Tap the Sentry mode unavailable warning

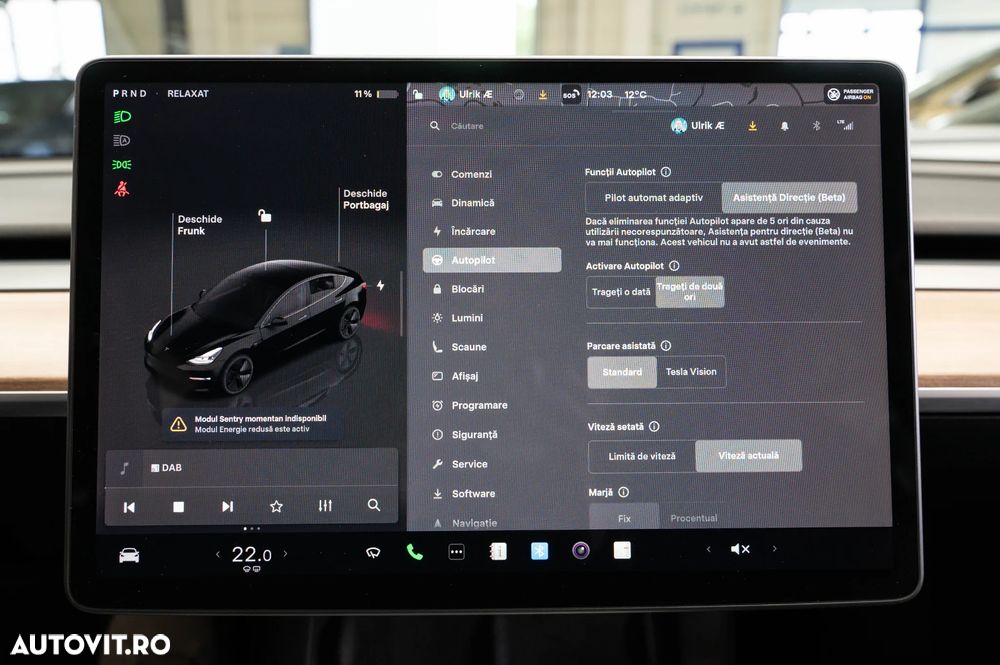(251, 424)
